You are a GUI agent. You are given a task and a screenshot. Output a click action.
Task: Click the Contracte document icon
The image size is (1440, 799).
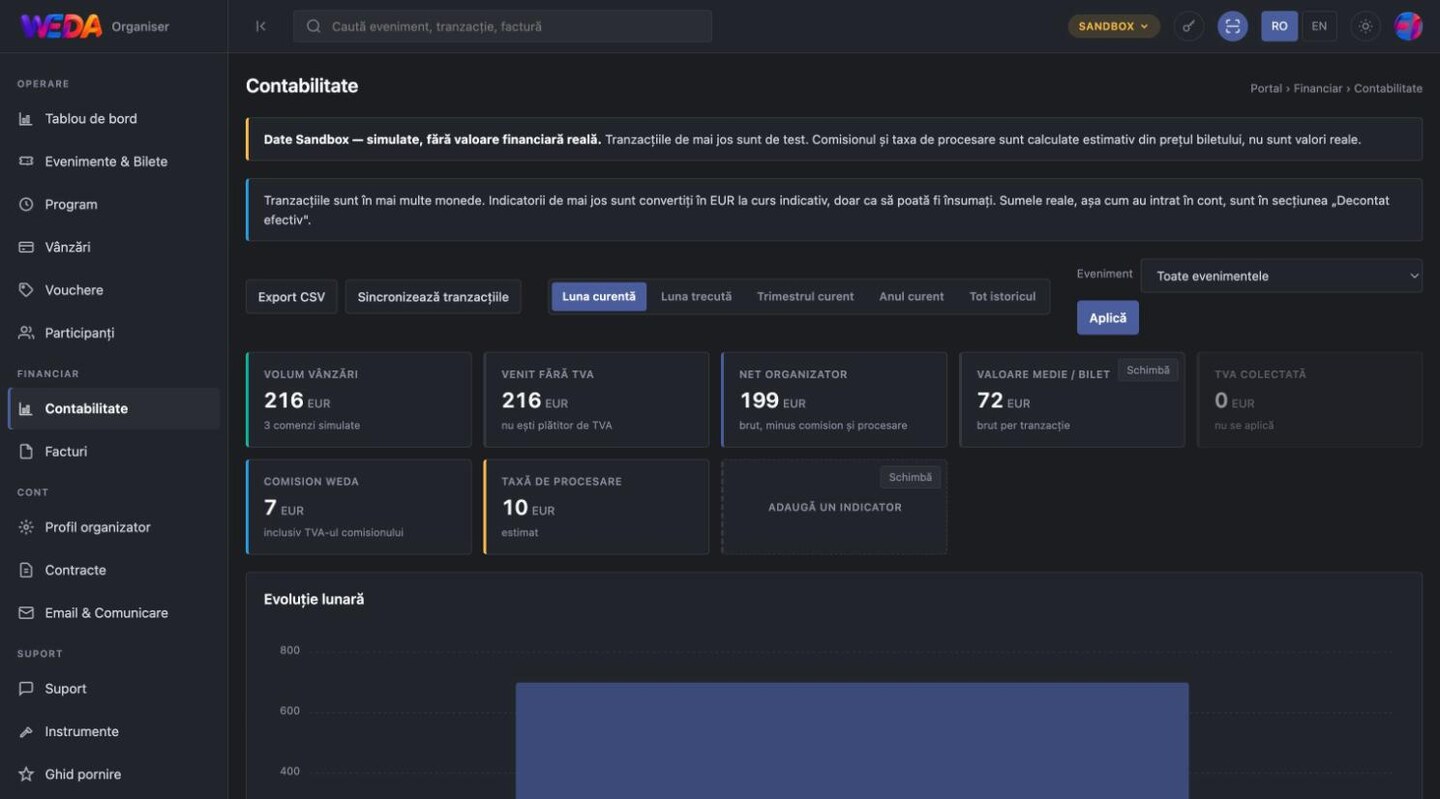[x=26, y=571]
